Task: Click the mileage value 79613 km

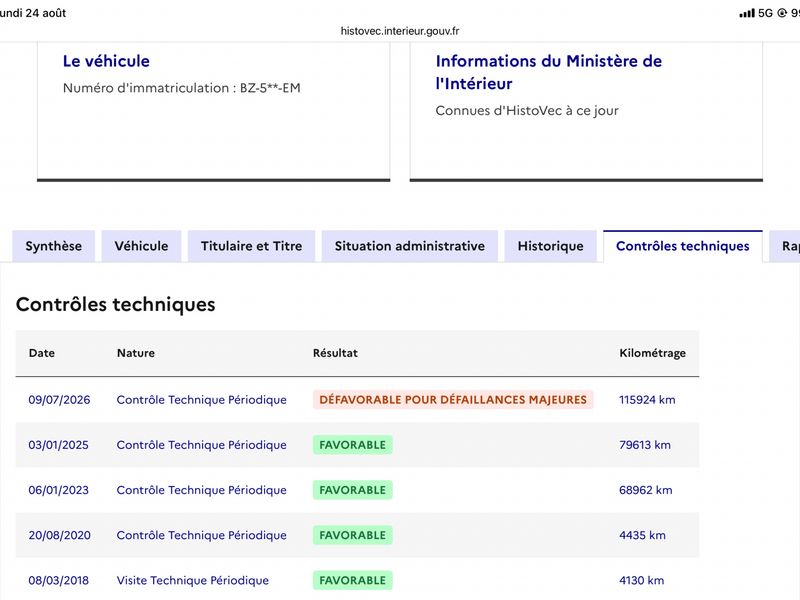Action: click(x=645, y=445)
